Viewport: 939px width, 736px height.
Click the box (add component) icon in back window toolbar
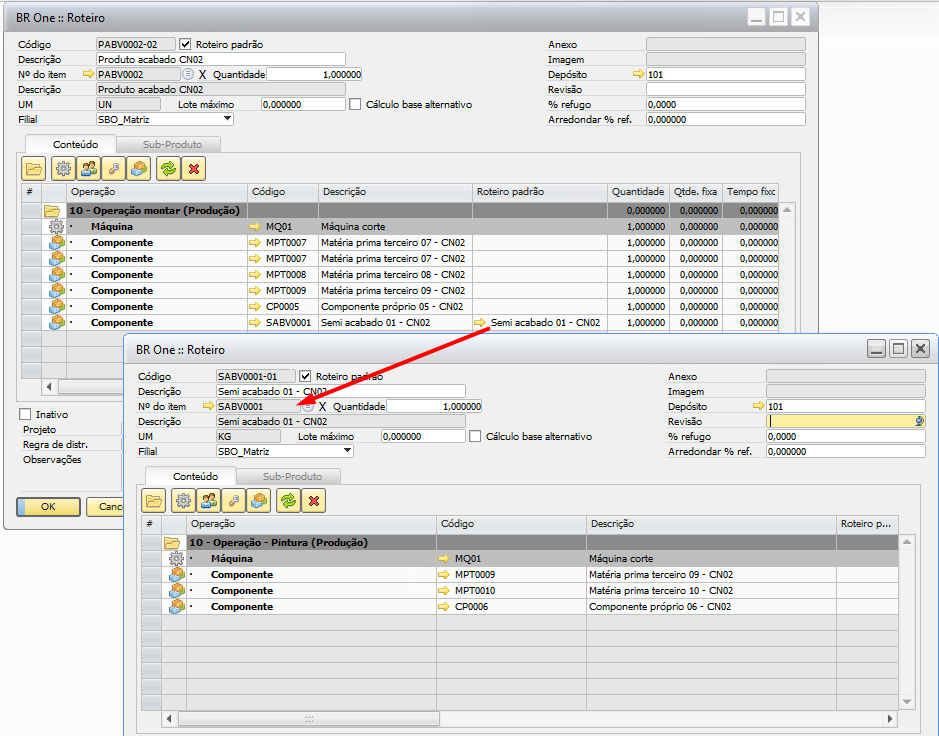click(140, 169)
